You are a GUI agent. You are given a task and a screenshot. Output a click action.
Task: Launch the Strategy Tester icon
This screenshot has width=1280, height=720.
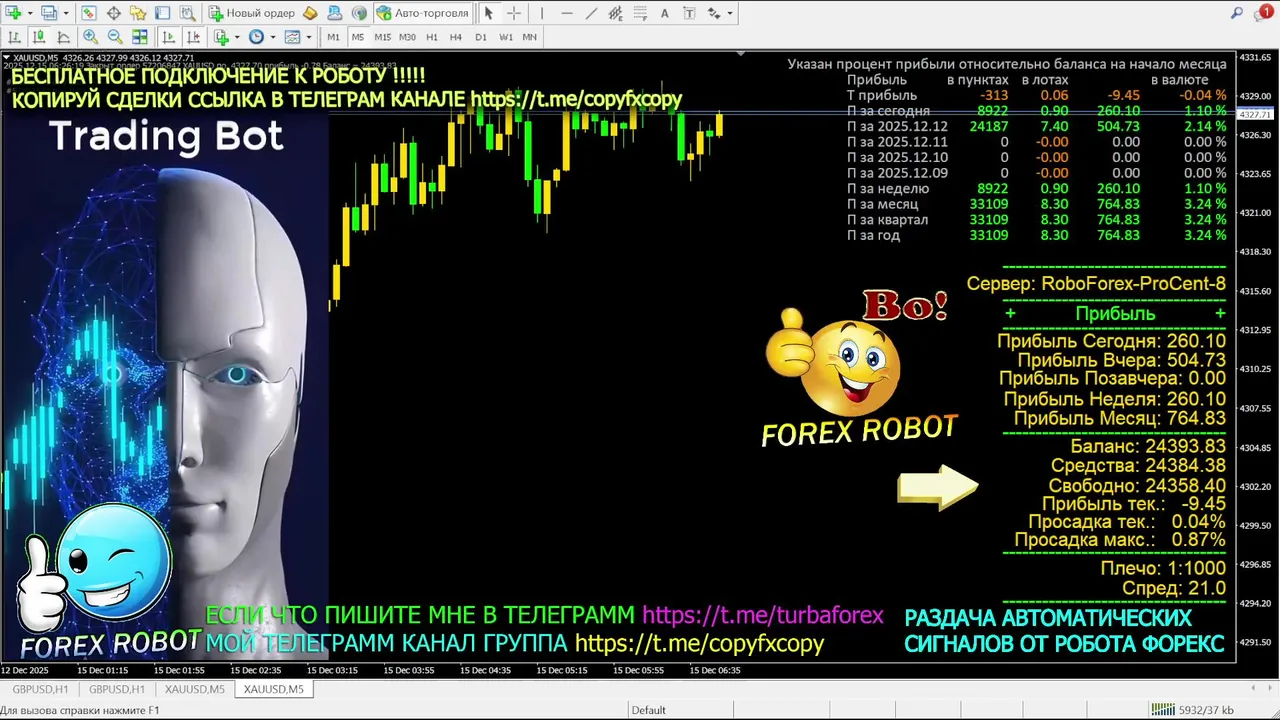(187, 13)
